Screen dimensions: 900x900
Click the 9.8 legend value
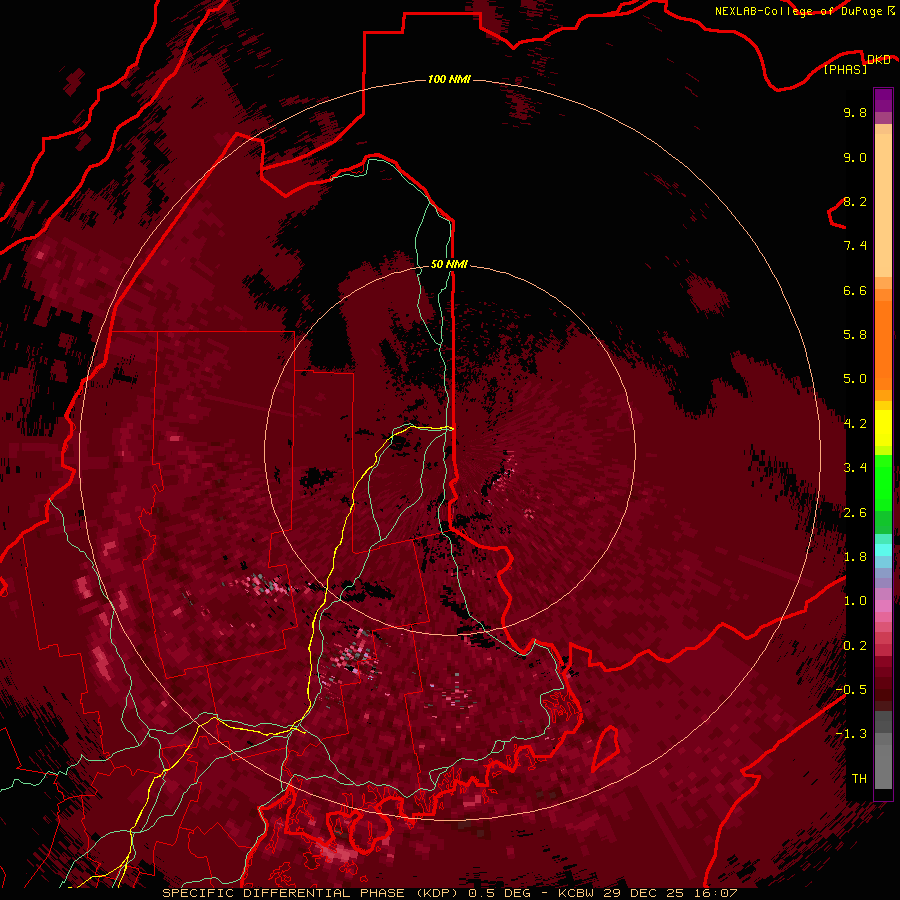click(x=855, y=112)
